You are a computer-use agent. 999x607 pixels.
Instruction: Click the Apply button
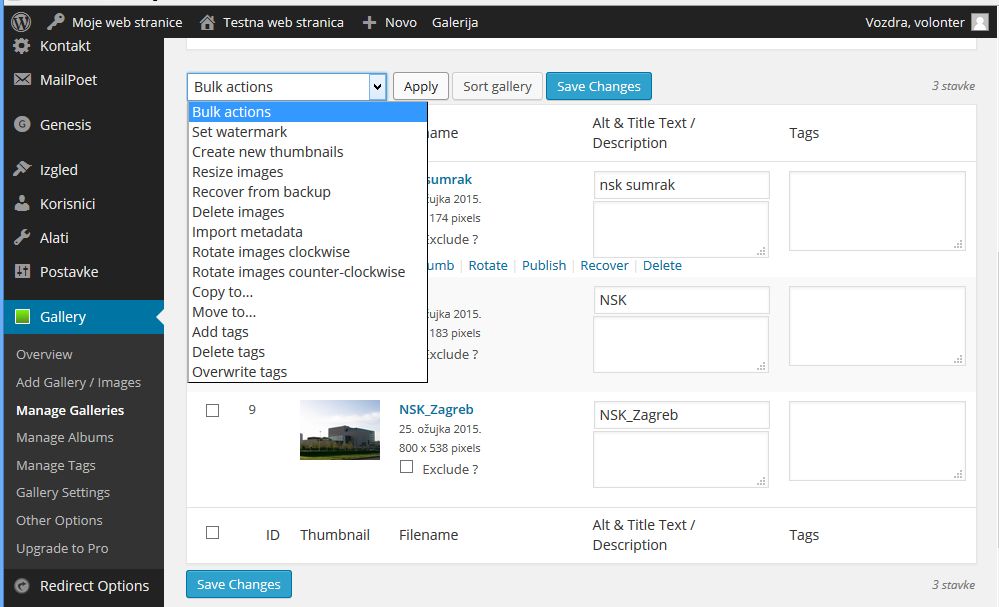coord(420,87)
